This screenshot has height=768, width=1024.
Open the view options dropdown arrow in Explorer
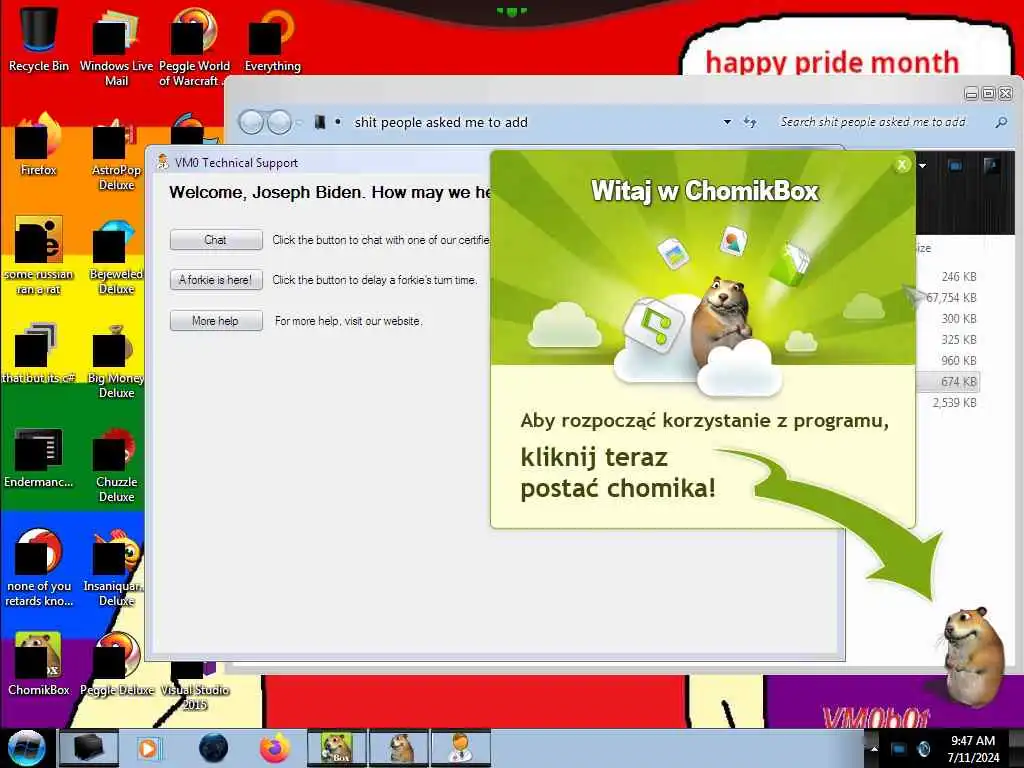tap(922, 166)
